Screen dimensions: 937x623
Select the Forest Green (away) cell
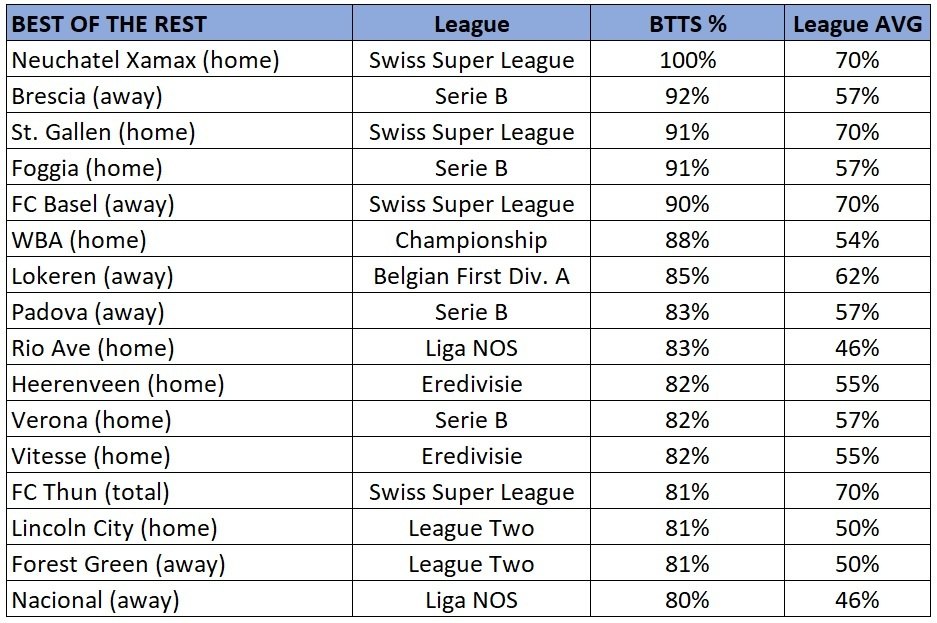tap(179, 563)
